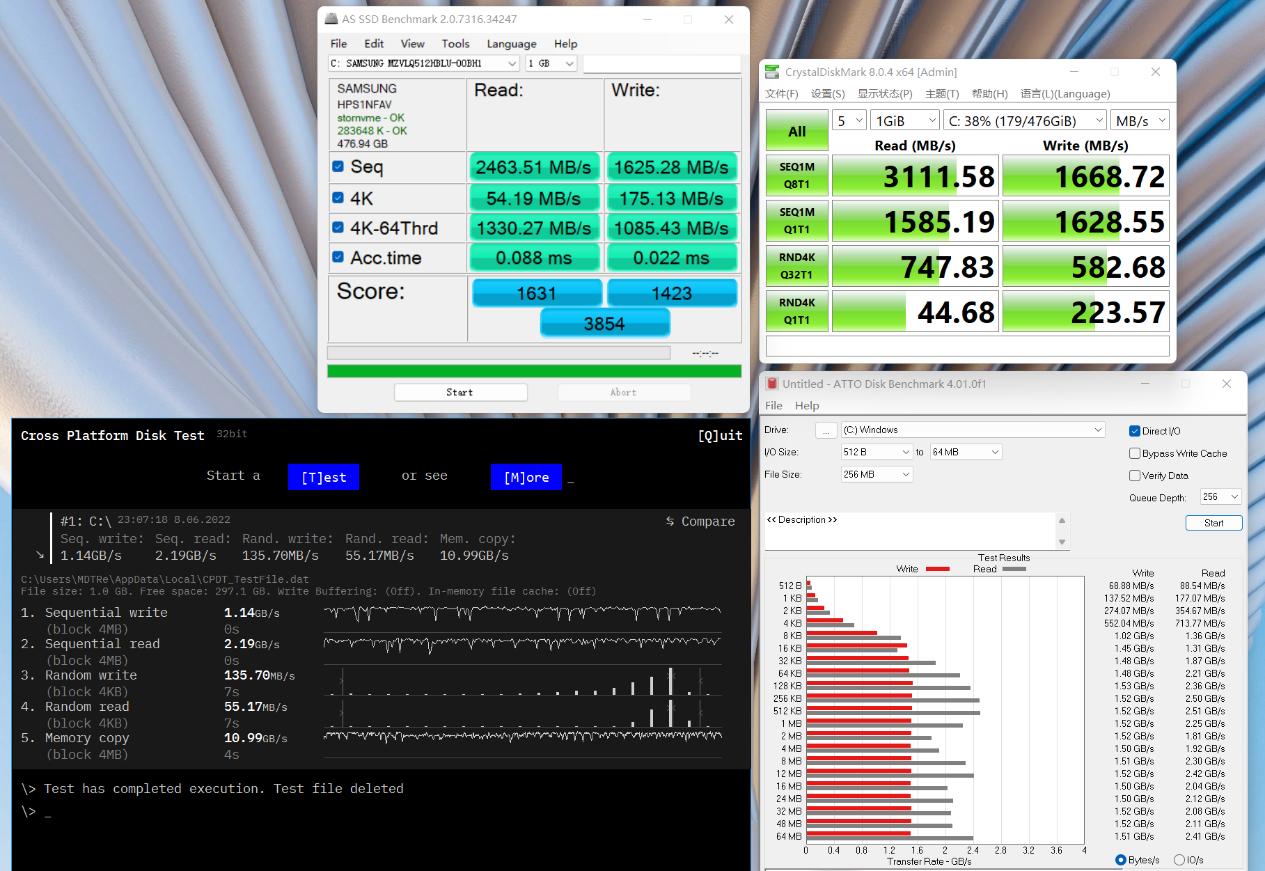
Task: Click the down arrow of the Description scrollbar
Action: [1062, 542]
